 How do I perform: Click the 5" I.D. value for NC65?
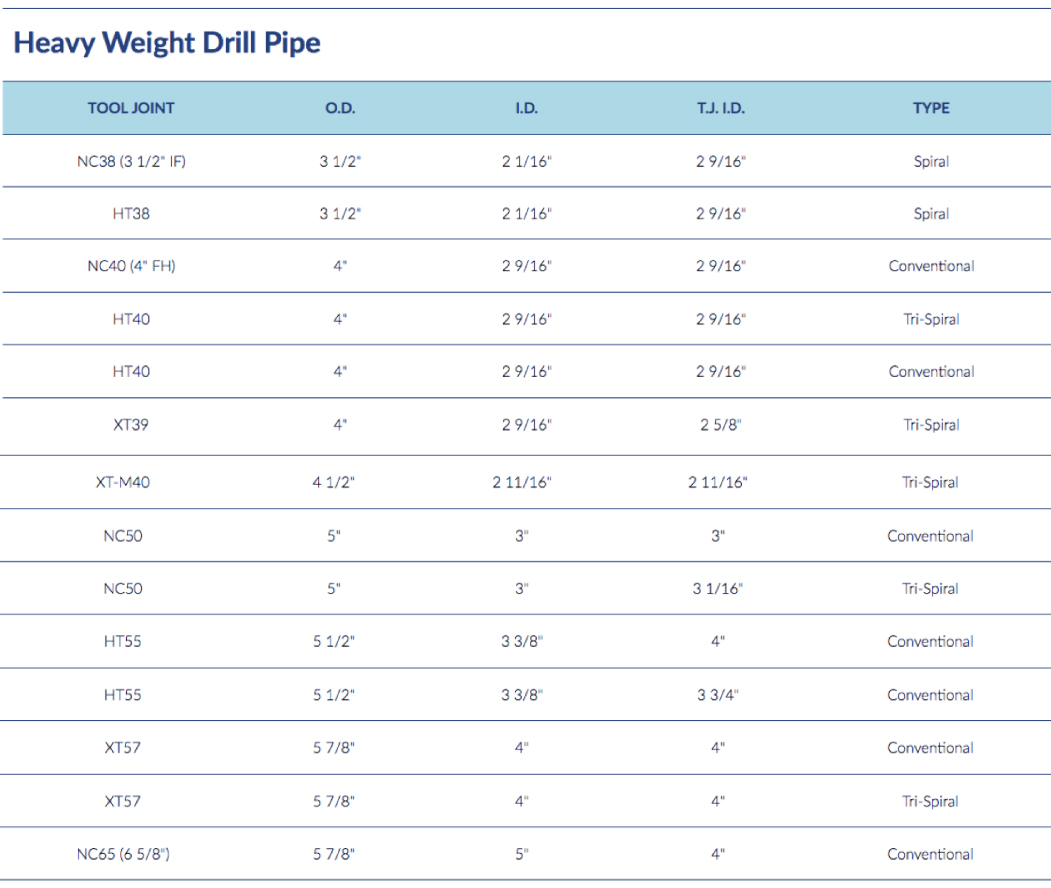521,854
